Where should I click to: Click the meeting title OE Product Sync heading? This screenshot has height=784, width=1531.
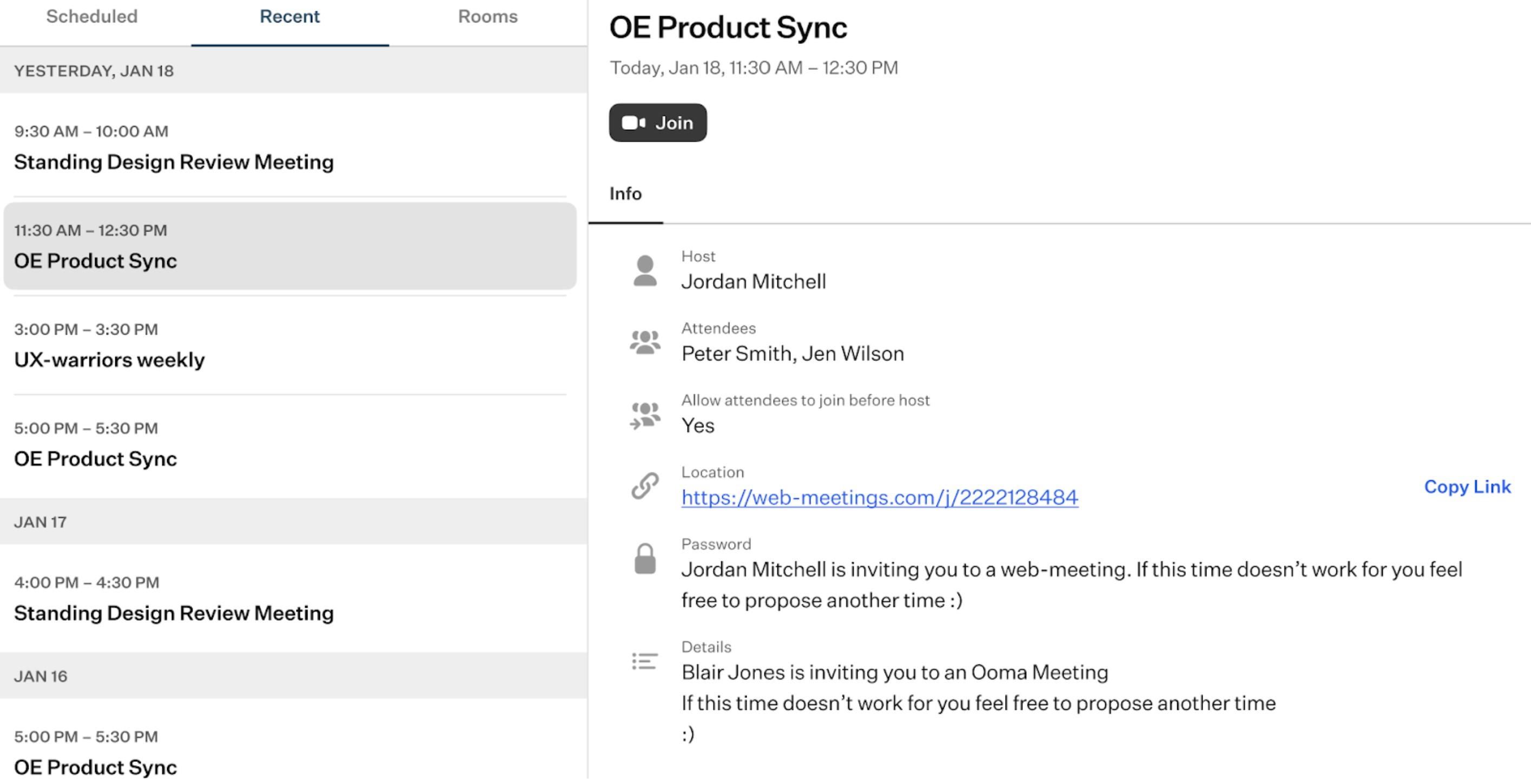pyautogui.click(x=728, y=28)
